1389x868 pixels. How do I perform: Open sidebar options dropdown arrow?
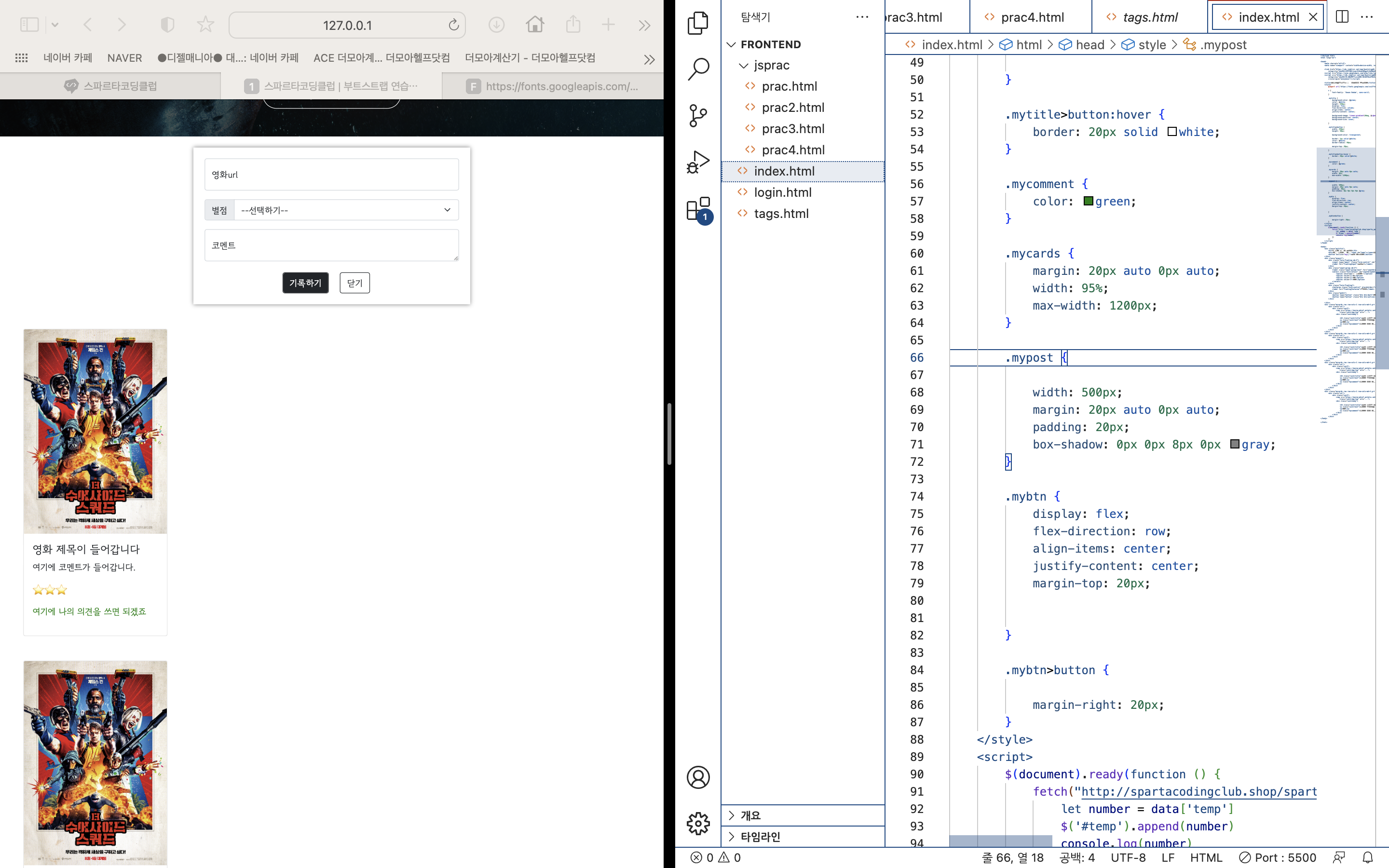point(54,25)
